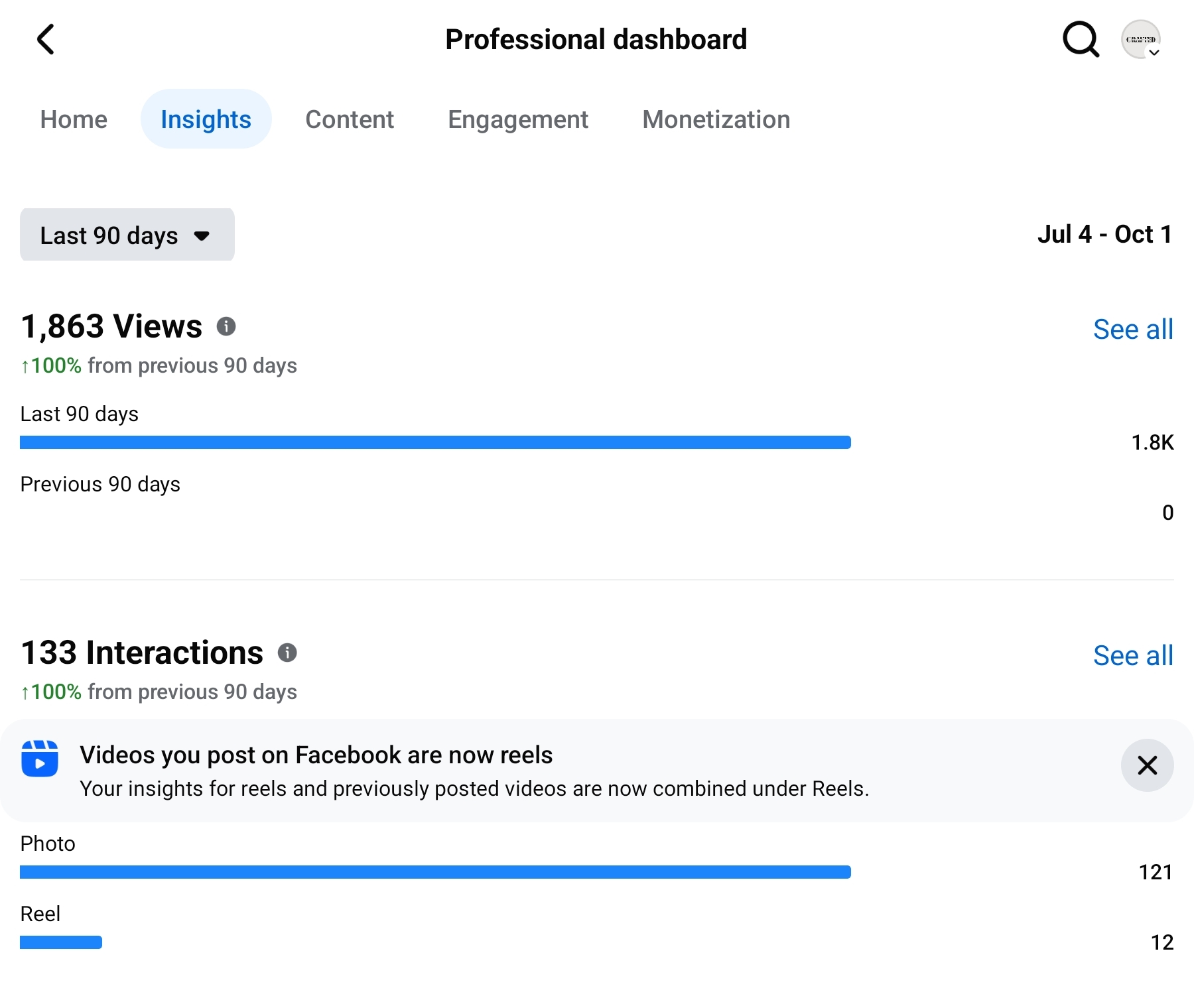The height and width of the screenshot is (1008, 1194).
Task: Open the Content tab
Action: 350,119
